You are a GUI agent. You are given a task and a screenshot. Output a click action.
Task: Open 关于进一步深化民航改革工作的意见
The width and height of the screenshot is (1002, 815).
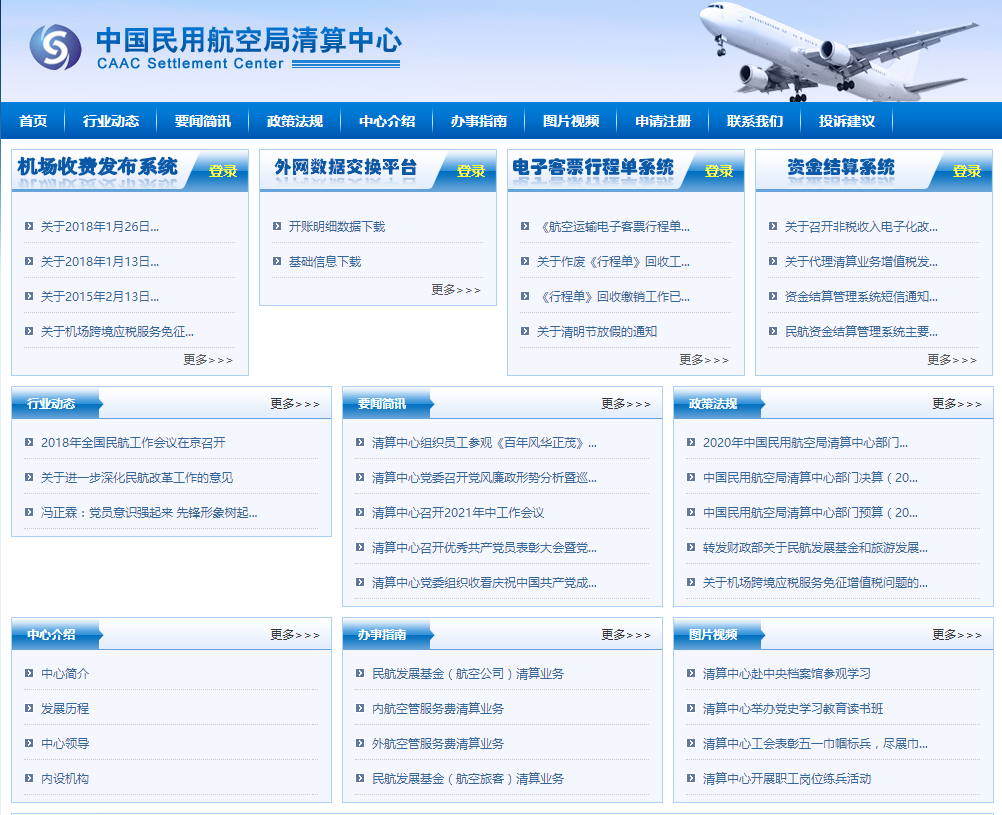[137, 478]
